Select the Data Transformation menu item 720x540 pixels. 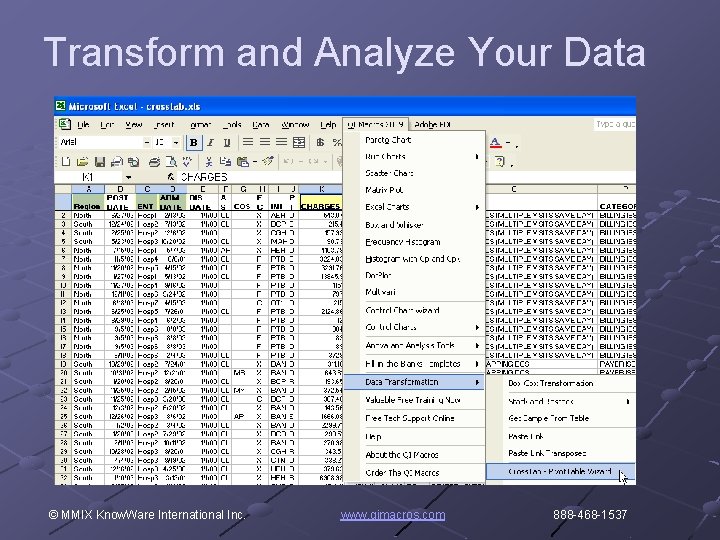point(414,382)
